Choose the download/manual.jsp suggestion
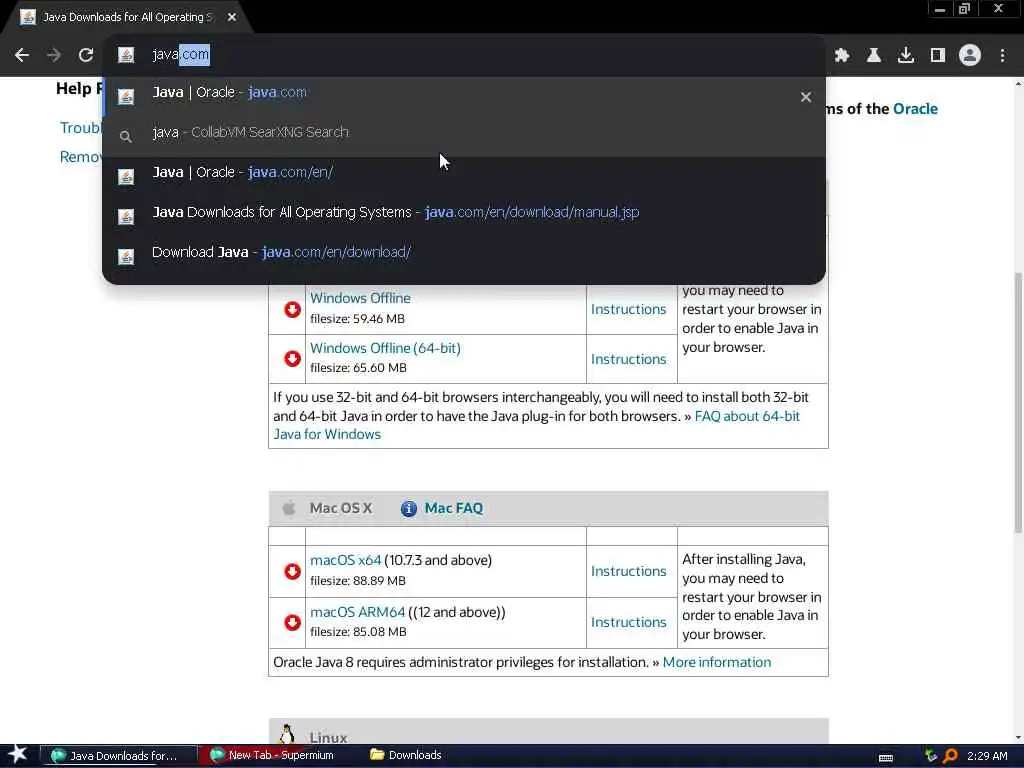Screen dimensions: 1024x768 click(464, 216)
